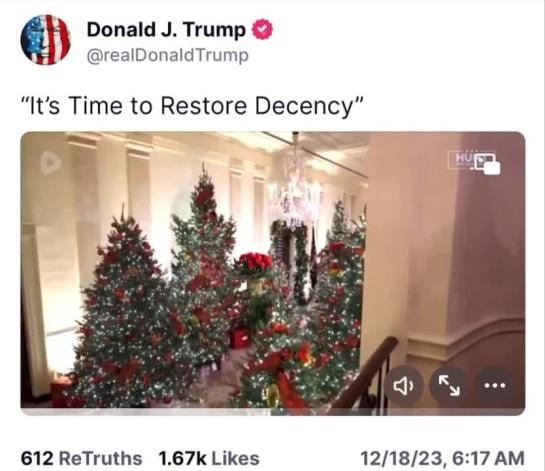Open the flag-themed profile avatar
The width and height of the screenshot is (545, 471).
46,40
